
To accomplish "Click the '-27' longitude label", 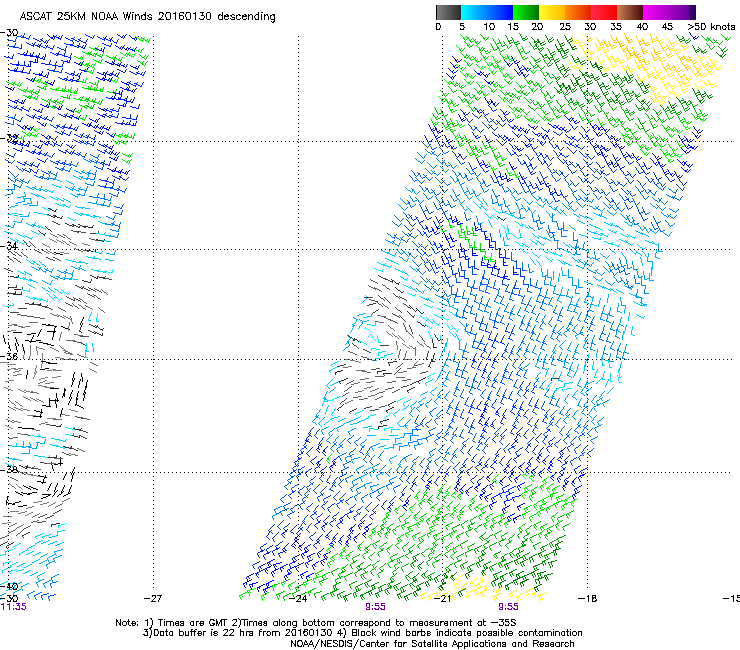I will click(153, 599).
